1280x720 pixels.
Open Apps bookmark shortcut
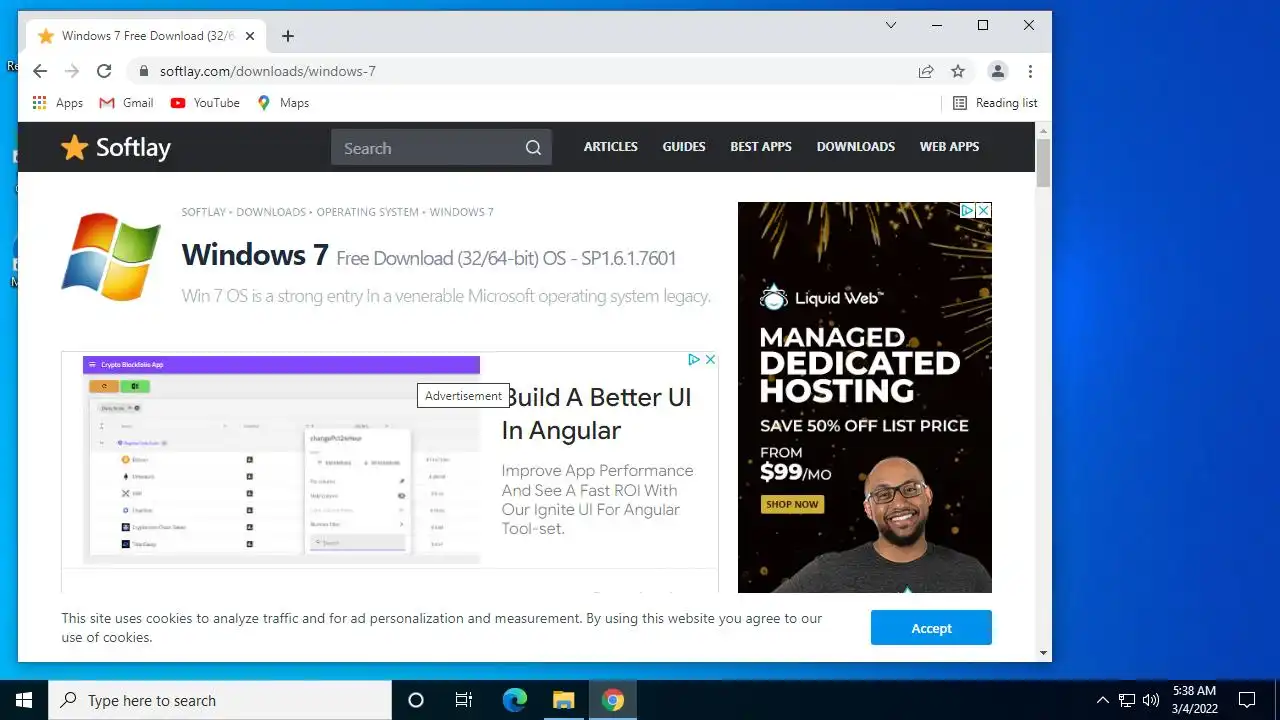[x=58, y=103]
